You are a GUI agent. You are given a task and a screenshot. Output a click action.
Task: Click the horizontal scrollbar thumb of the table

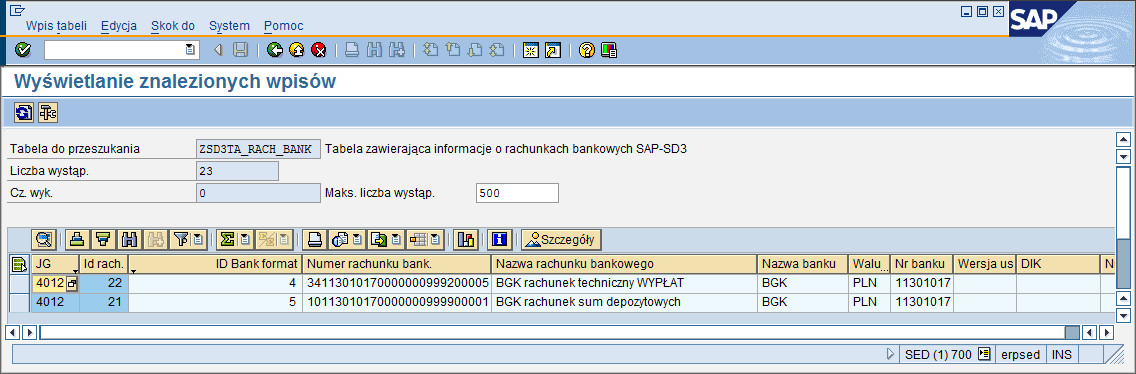point(1071,333)
